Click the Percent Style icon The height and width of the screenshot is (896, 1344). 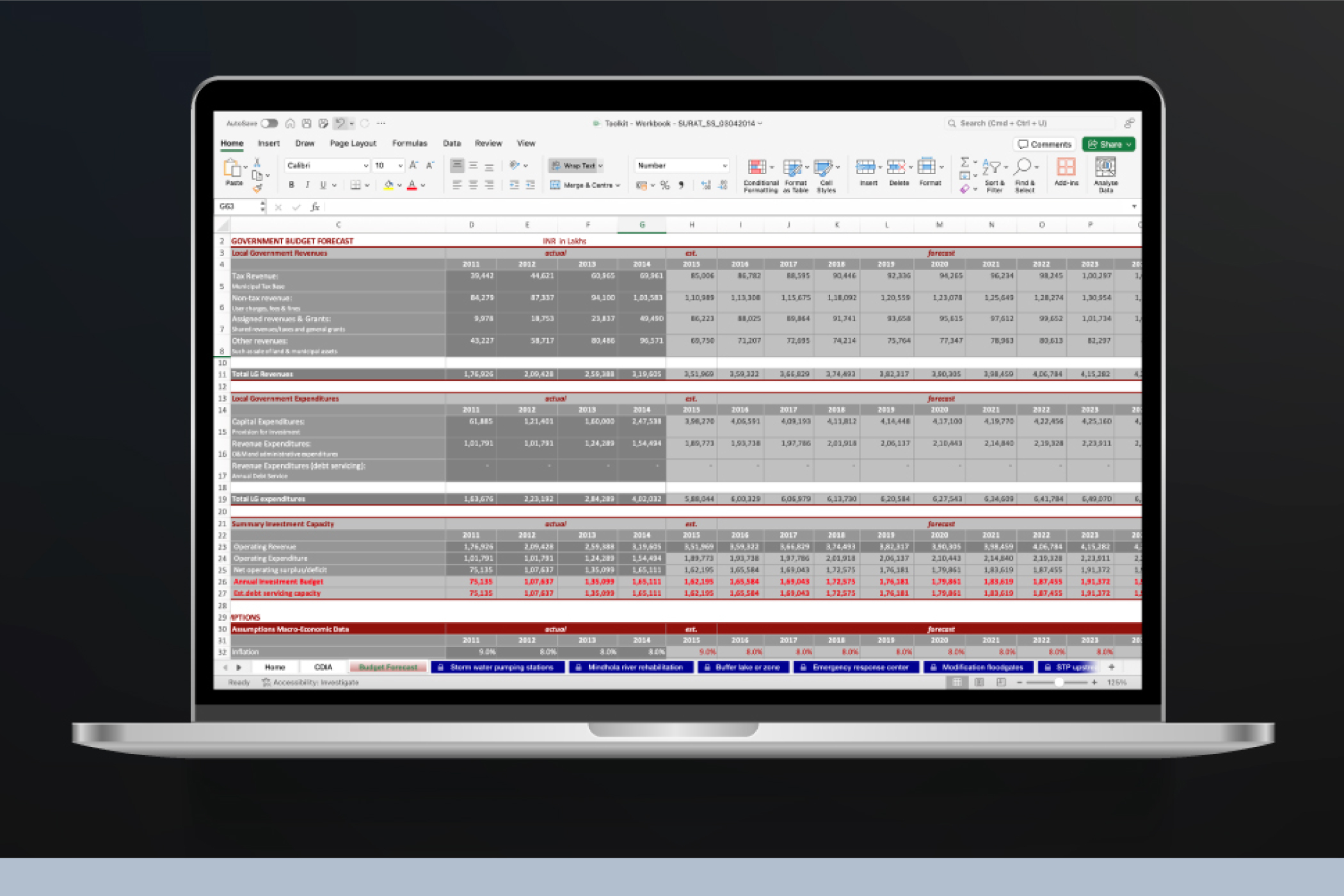coord(665,186)
